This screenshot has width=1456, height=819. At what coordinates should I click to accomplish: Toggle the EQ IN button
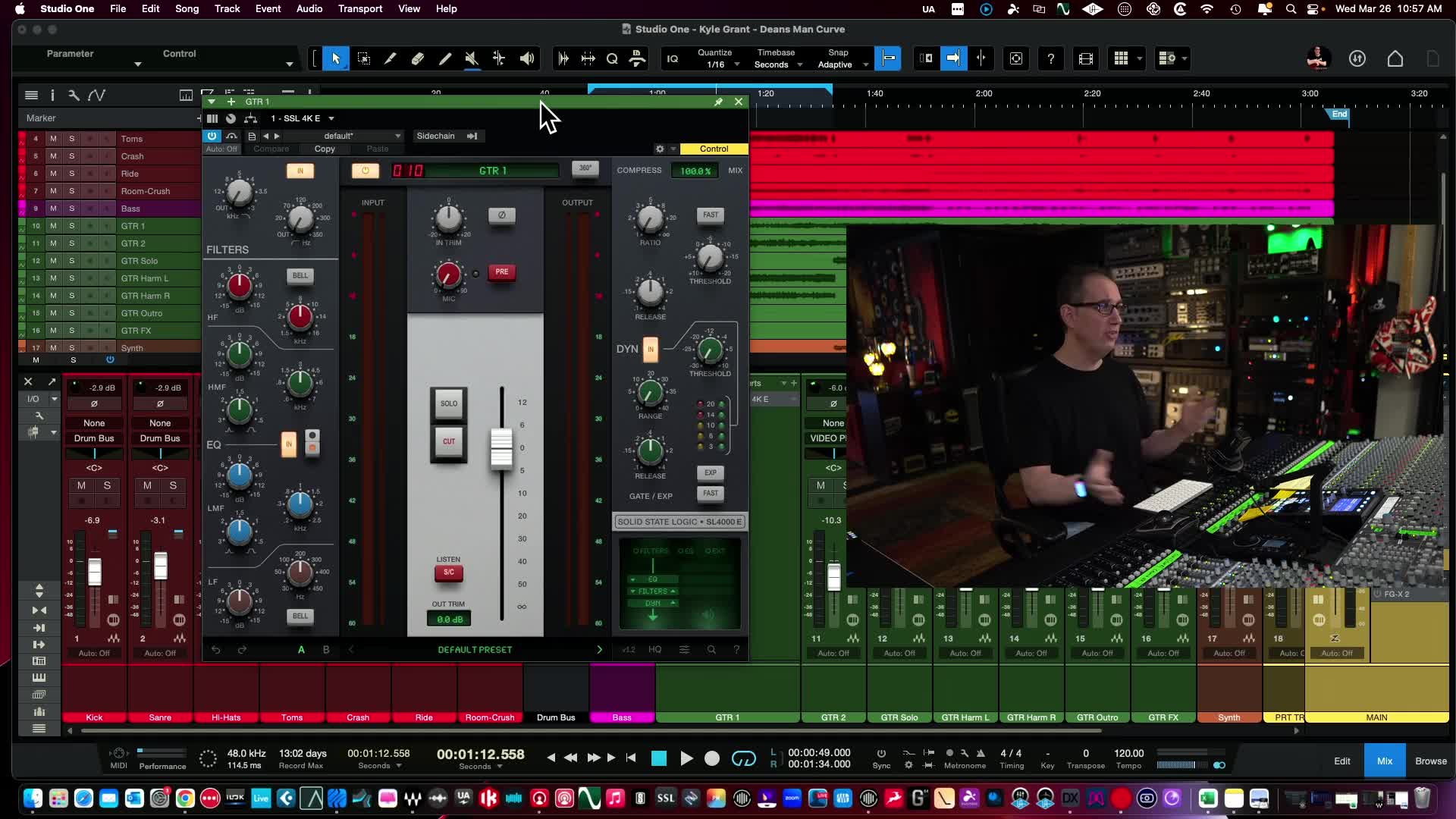pyautogui.click(x=288, y=444)
